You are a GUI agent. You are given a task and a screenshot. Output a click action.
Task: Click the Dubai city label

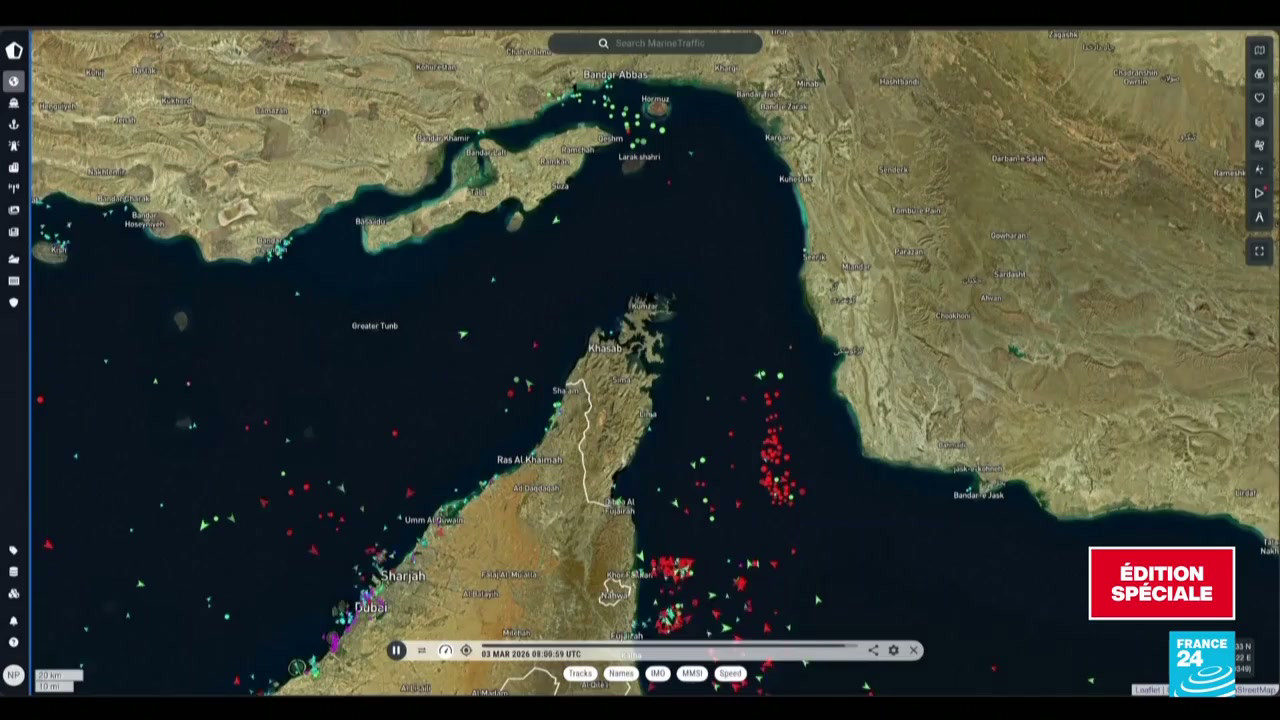371,607
